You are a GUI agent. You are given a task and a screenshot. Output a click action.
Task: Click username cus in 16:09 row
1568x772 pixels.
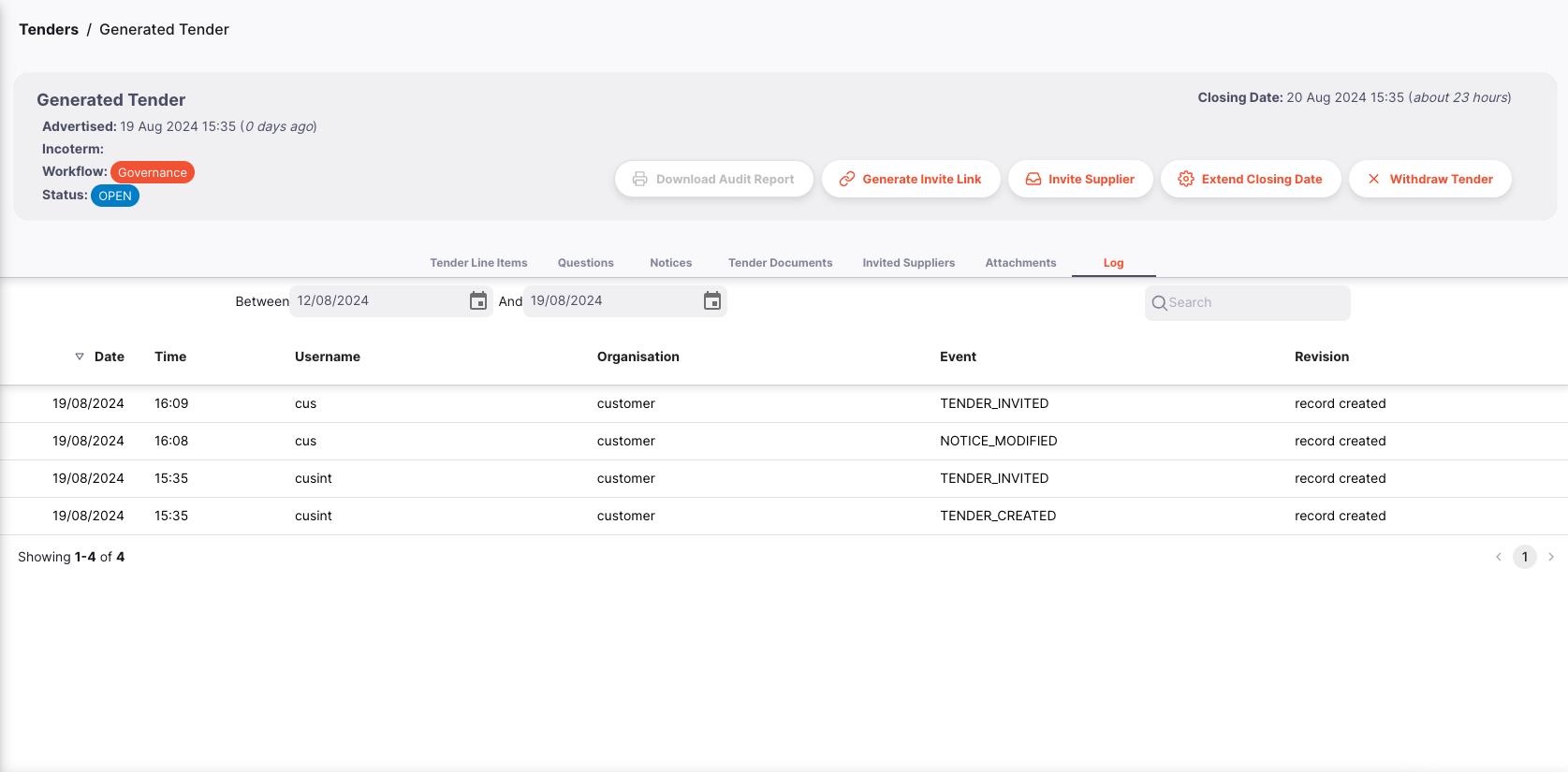306,403
